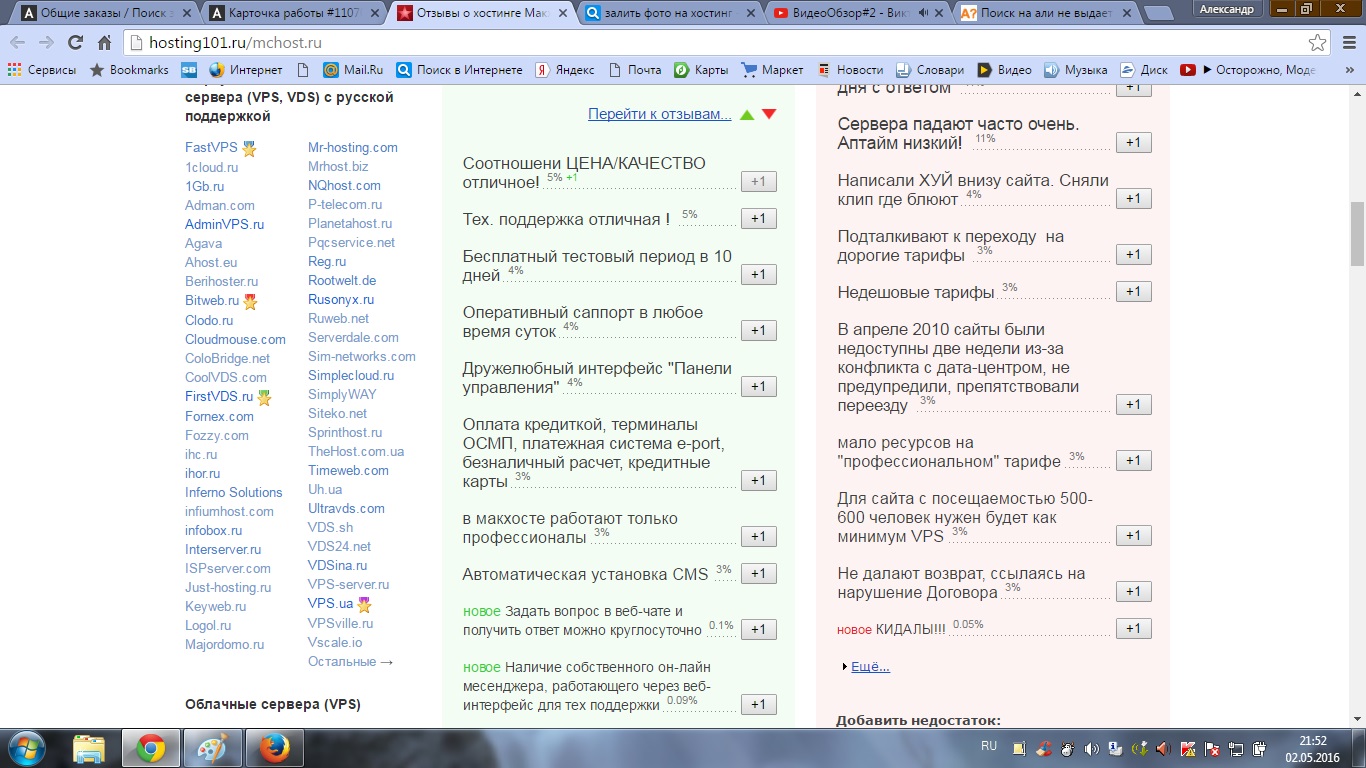Open the Маркет bookmark
This screenshot has height=768, width=1366.
pyautogui.click(x=772, y=70)
